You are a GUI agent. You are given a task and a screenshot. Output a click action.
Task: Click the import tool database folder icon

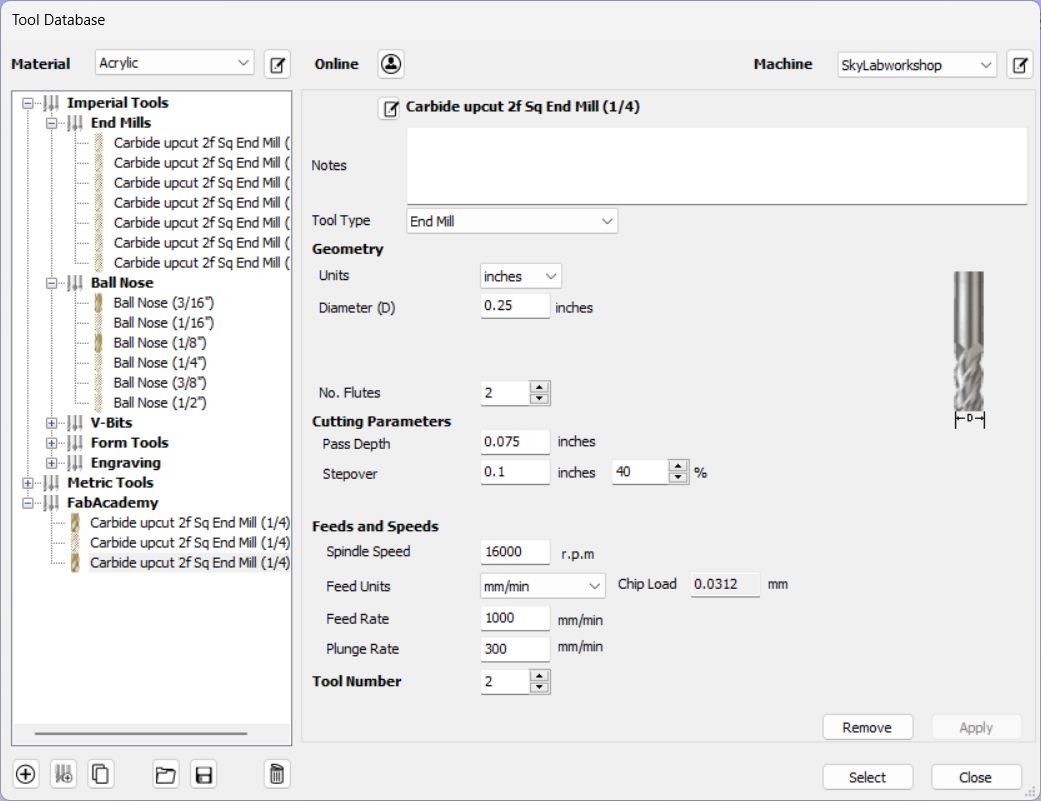pyautogui.click(x=165, y=774)
